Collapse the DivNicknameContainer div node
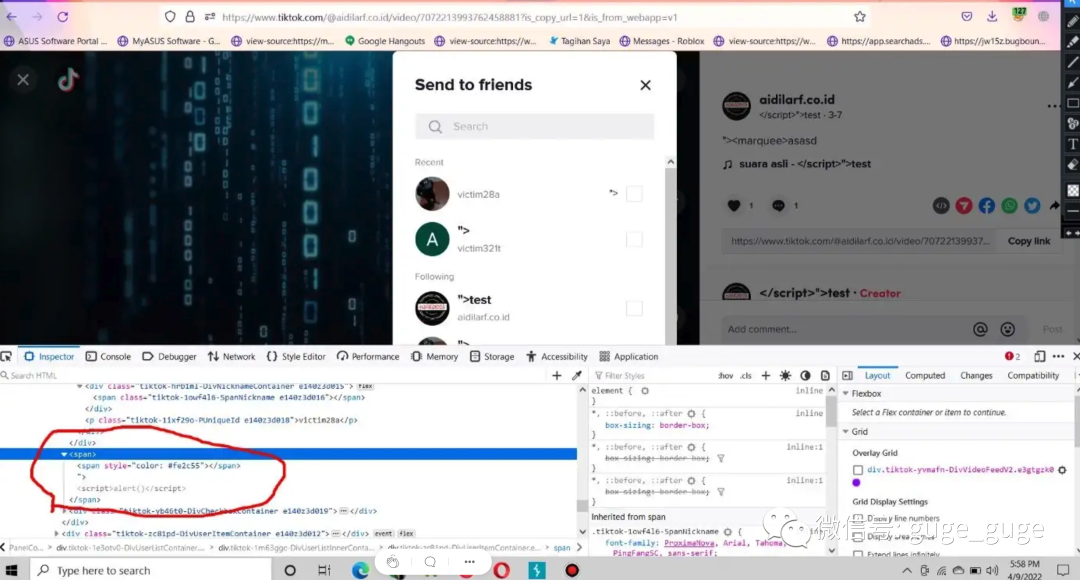The image size is (1080, 580). click(x=79, y=386)
